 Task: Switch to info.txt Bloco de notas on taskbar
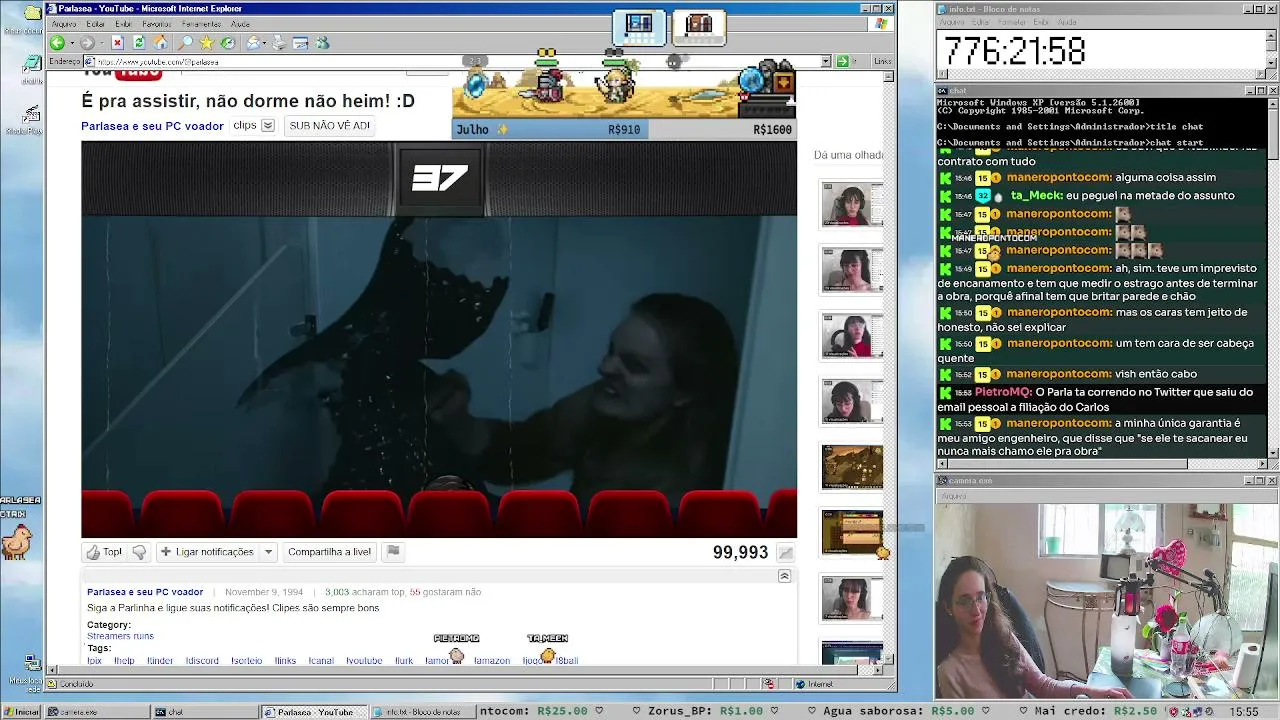click(425, 712)
